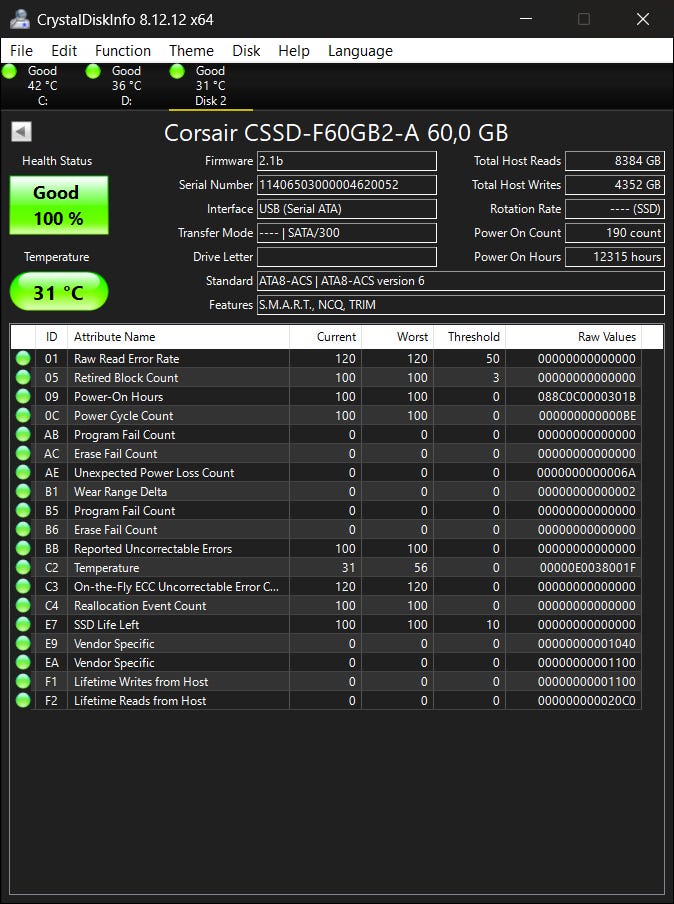The image size is (674, 904).
Task: Click the Attribute Name column header
Action: [178, 337]
